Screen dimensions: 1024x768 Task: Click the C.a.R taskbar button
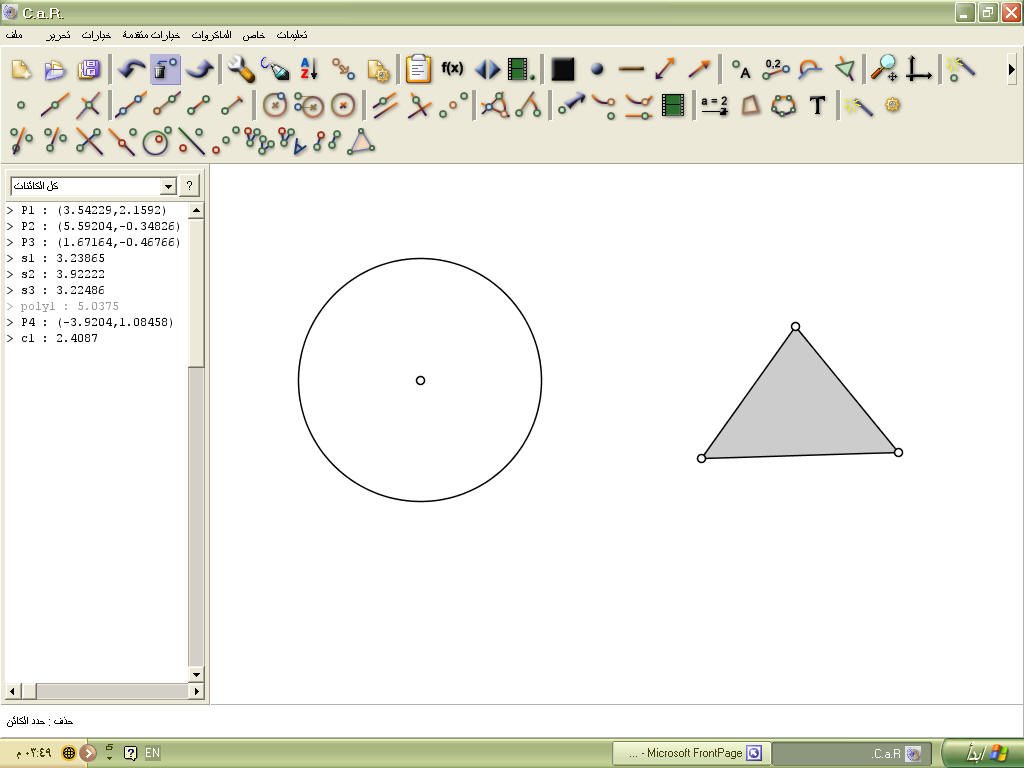point(852,753)
